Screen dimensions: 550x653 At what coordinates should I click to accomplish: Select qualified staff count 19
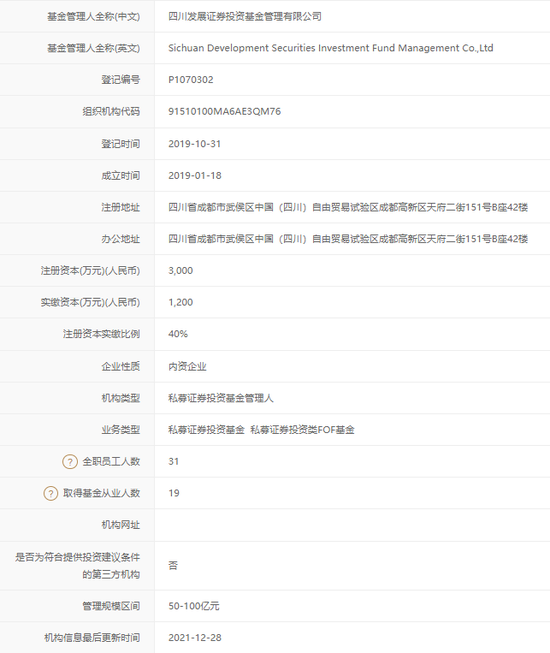(174, 493)
